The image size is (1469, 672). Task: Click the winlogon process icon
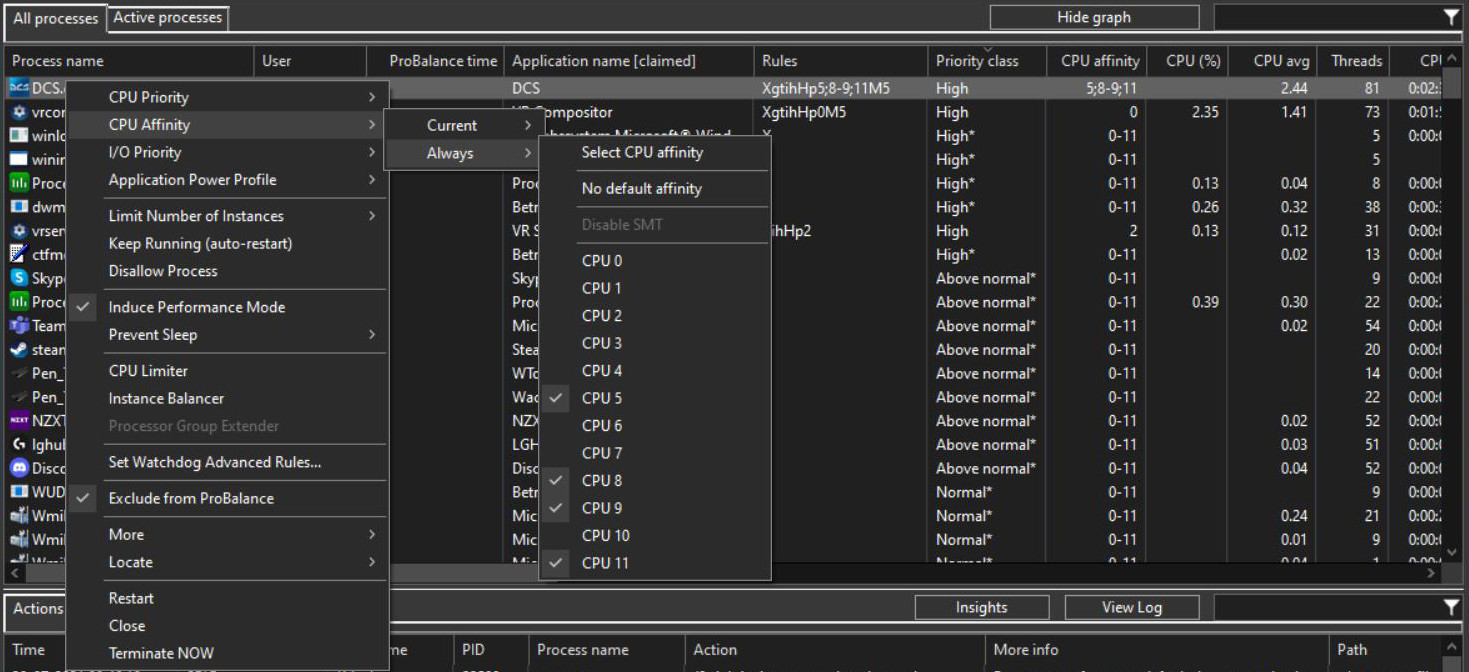[18, 136]
